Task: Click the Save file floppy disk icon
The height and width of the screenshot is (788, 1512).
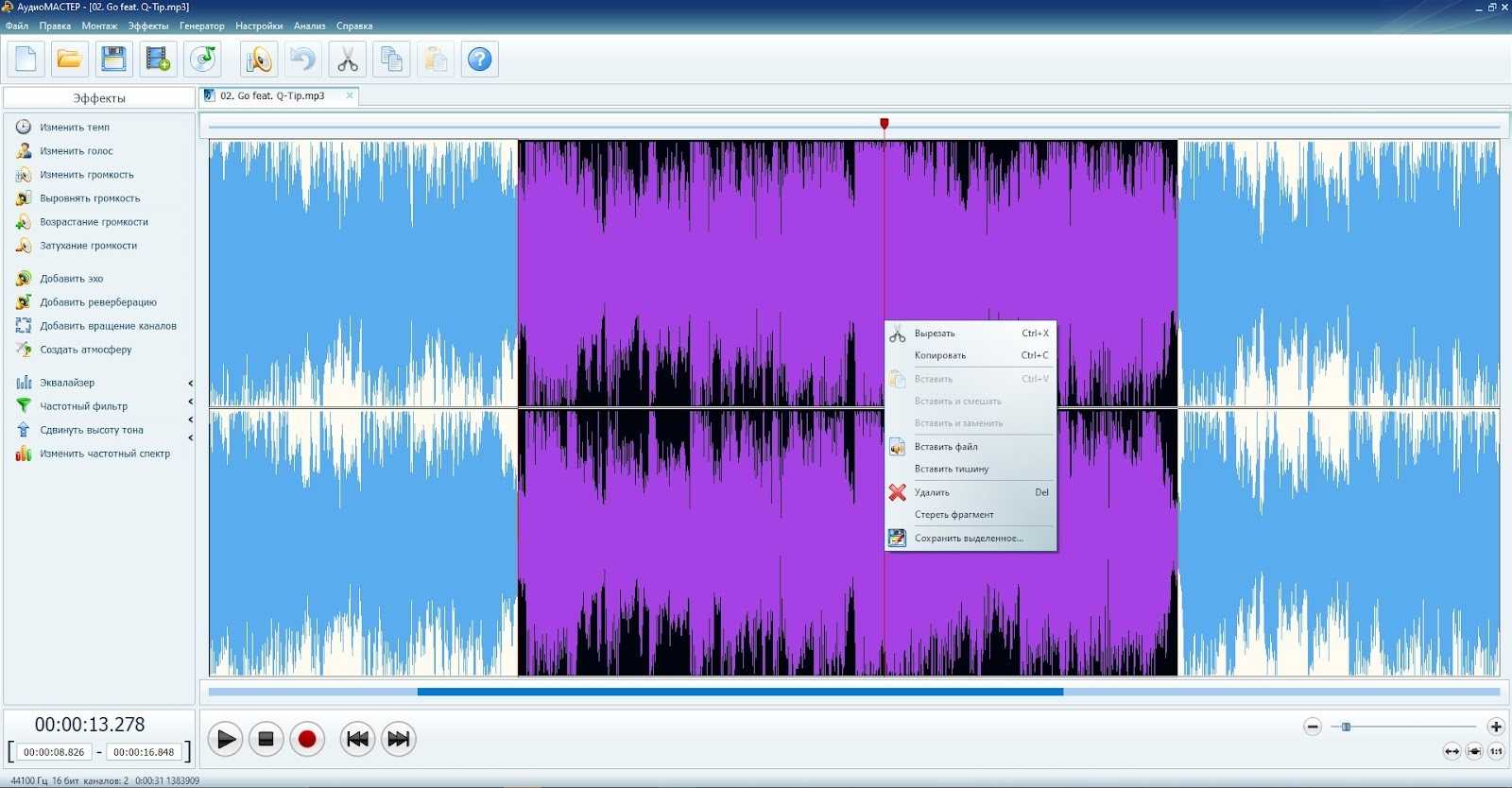Action: 113,60
